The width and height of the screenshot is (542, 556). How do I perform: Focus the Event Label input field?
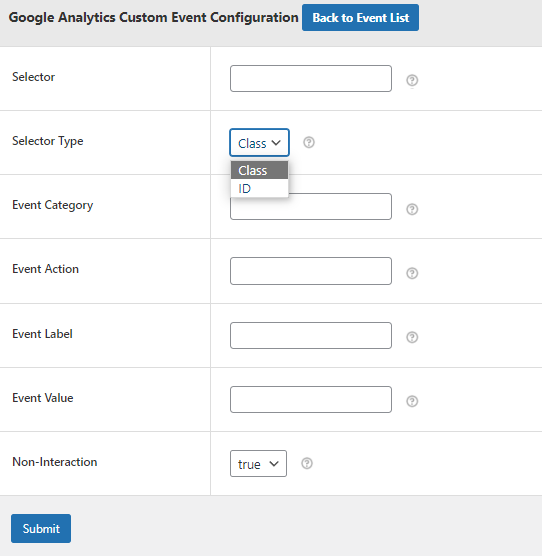(x=311, y=335)
